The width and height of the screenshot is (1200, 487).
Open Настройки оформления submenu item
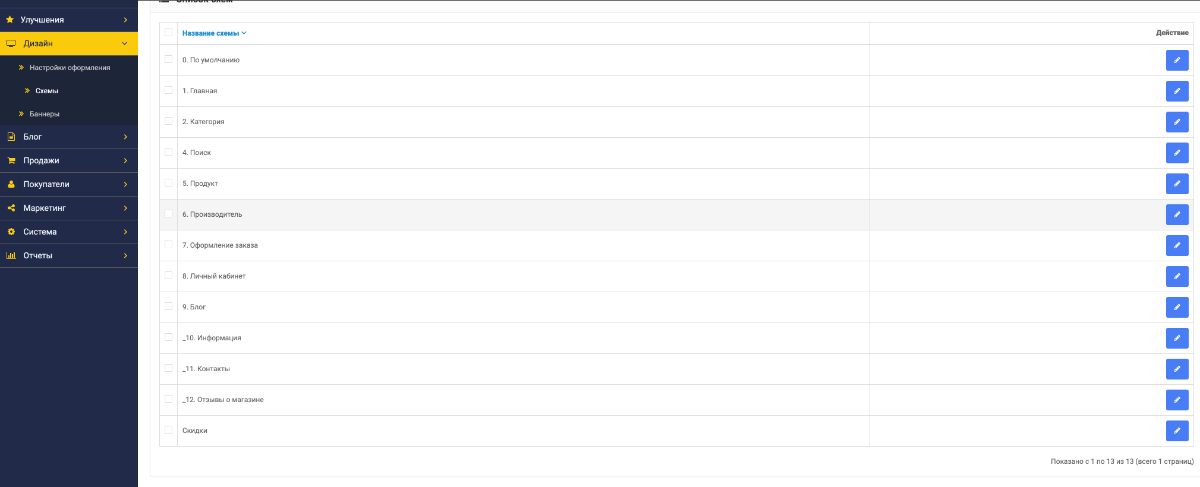pyautogui.click(x=70, y=67)
